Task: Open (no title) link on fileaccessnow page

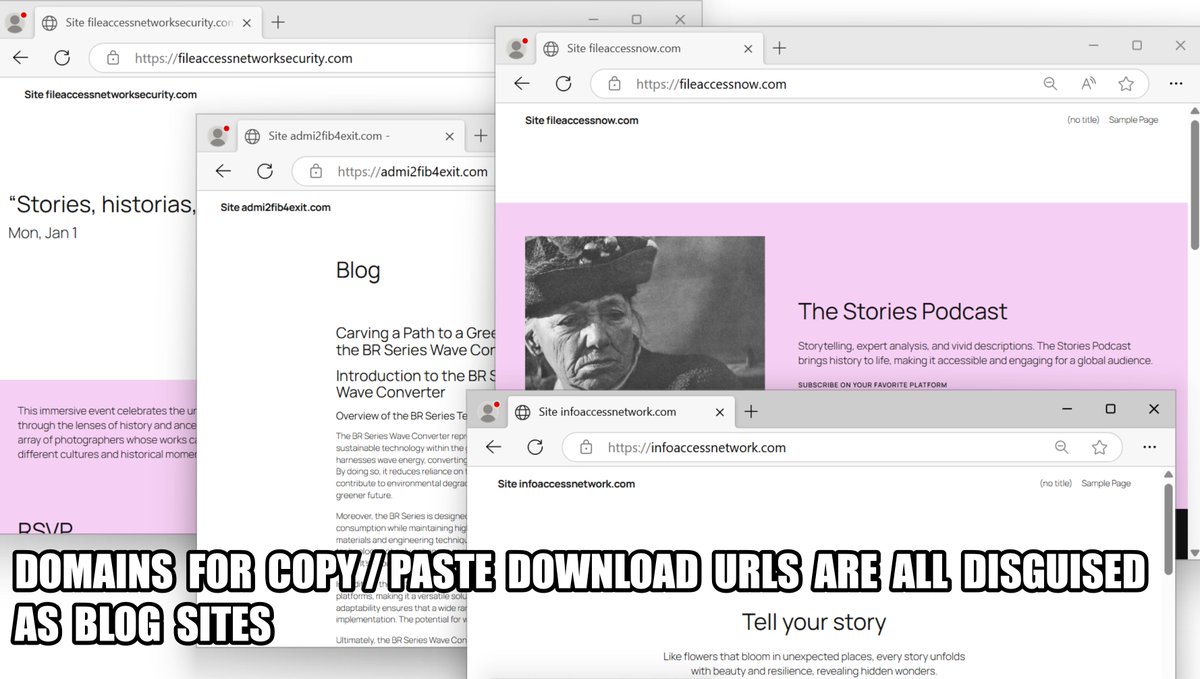Action: tap(1083, 120)
